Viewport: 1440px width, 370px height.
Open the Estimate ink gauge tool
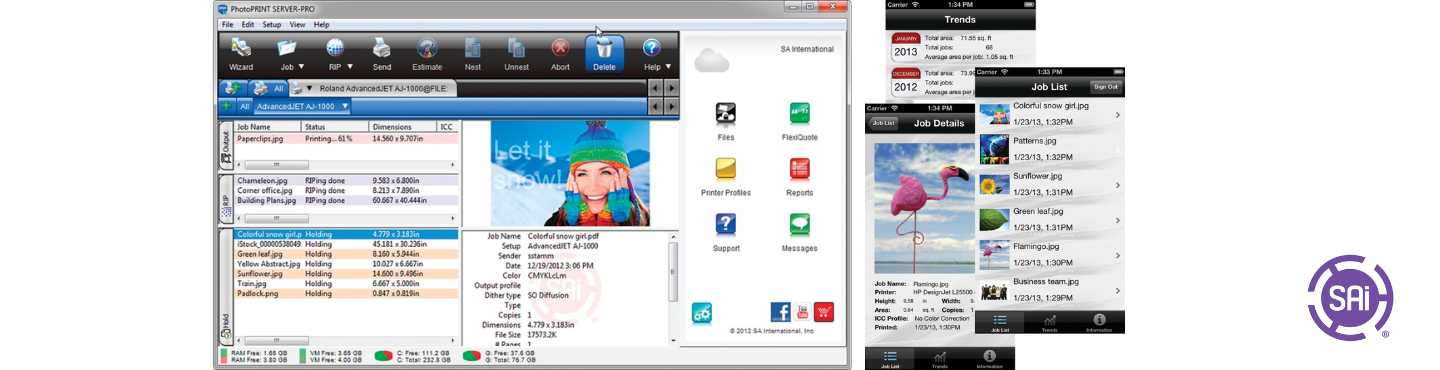[x=427, y=54]
